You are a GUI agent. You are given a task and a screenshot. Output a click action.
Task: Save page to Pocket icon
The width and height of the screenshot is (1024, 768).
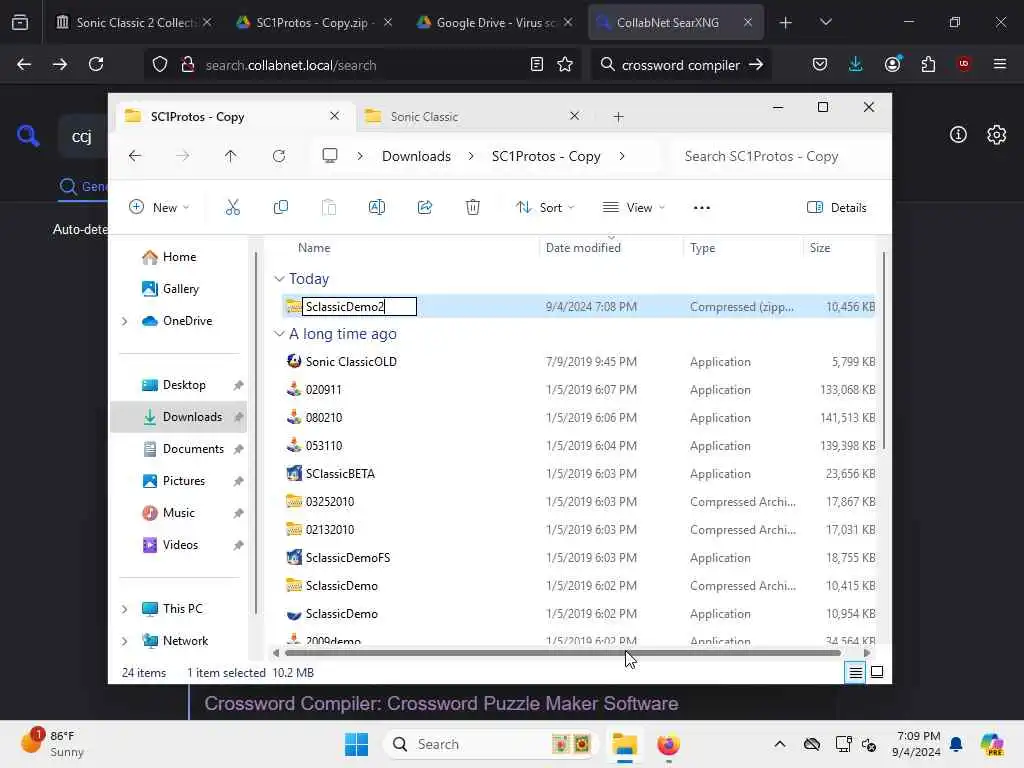tap(820, 64)
